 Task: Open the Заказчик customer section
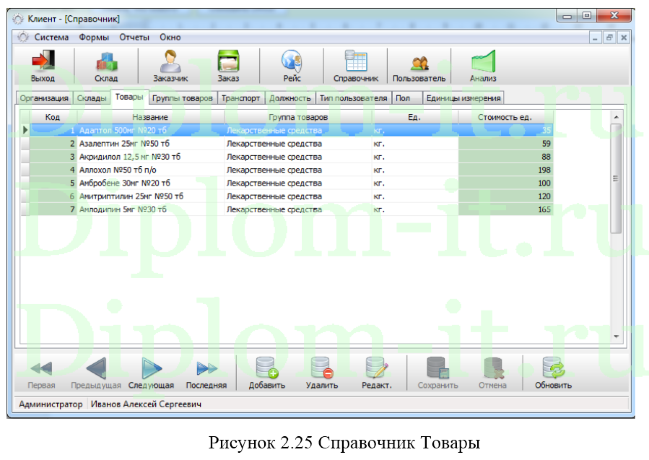click(x=169, y=65)
